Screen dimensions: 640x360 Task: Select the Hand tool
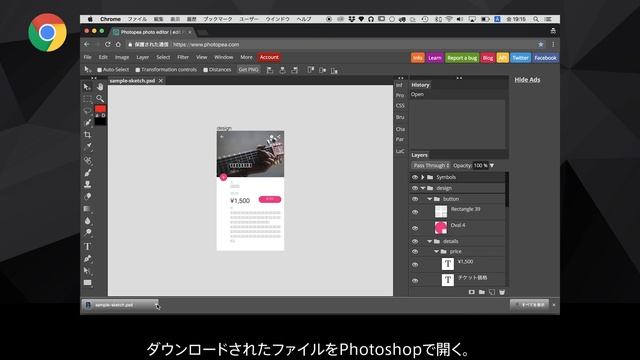100,87
